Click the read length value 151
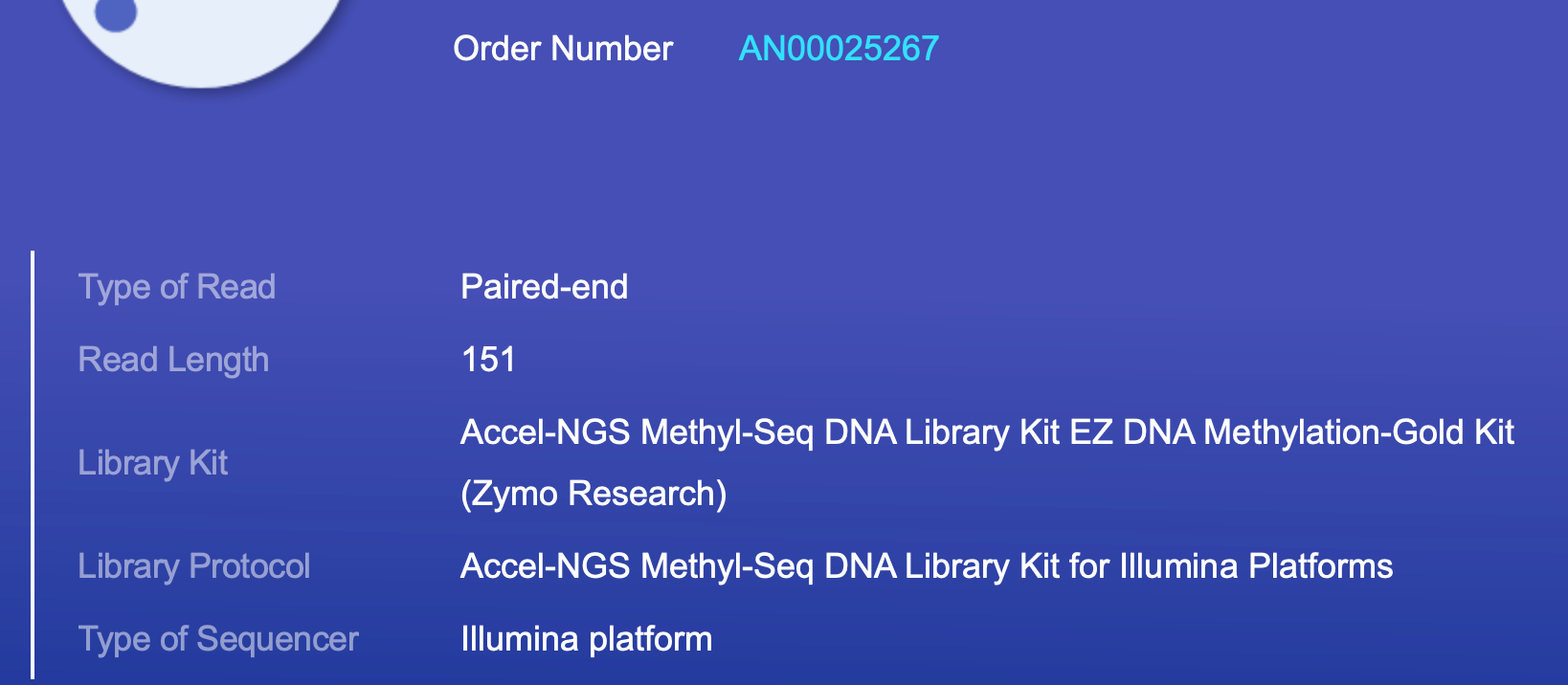This screenshot has height=685, width=1568. pyautogui.click(x=488, y=360)
